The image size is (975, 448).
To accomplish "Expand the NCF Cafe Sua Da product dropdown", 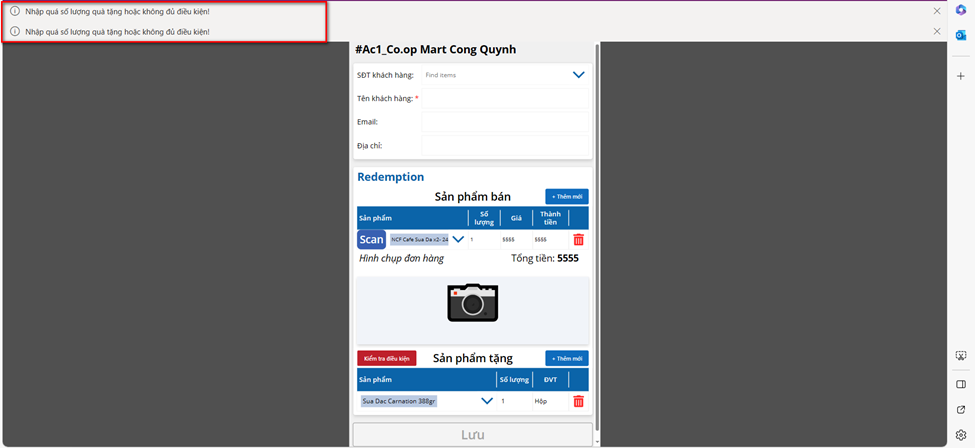I will (458, 239).
